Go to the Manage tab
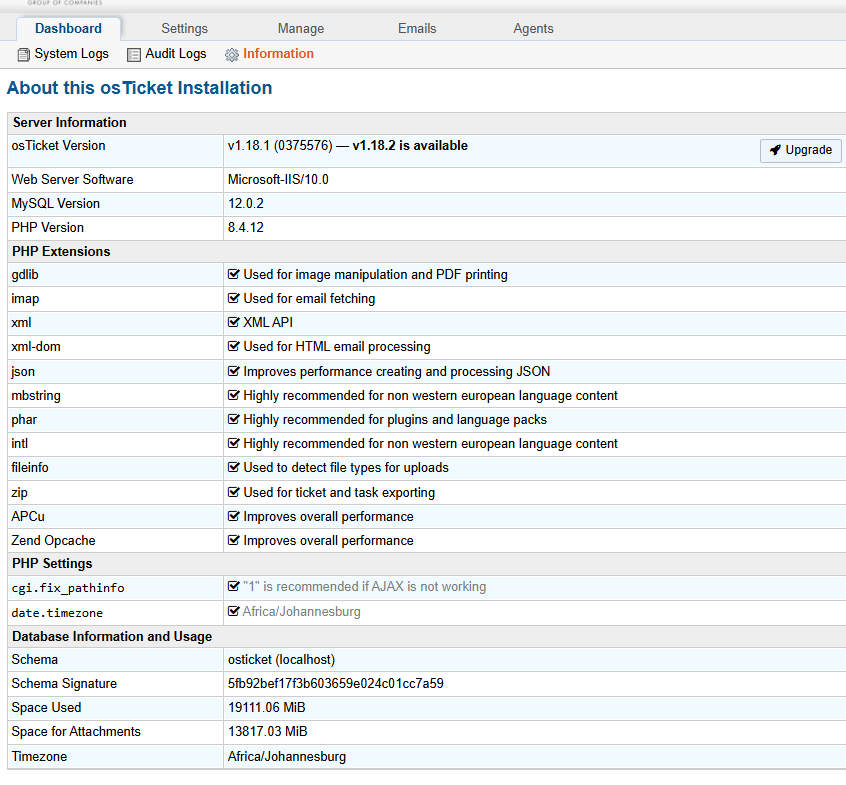Viewport: 846px width, 785px height. click(301, 29)
